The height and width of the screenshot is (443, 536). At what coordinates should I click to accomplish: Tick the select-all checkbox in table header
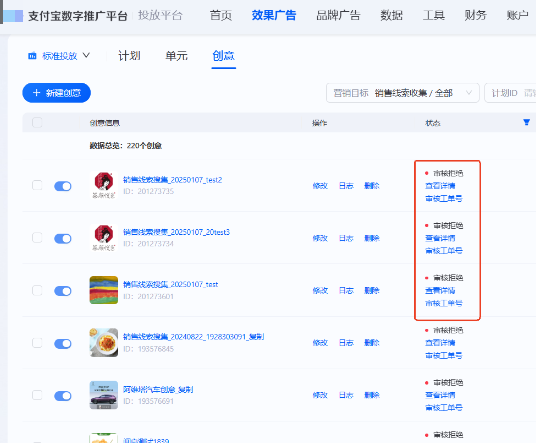pos(37,122)
